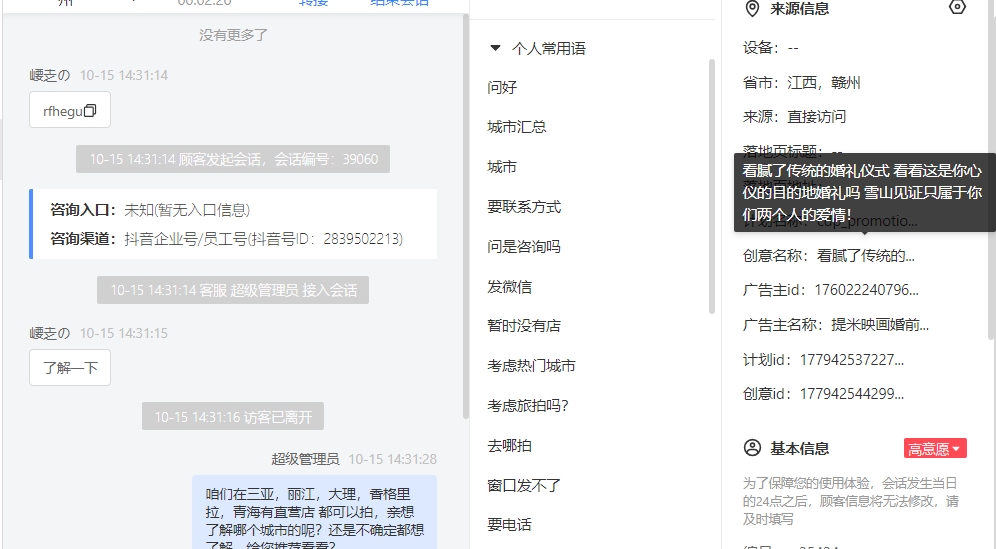Click the 创意名称 看腻了传统的 field

click(829, 256)
